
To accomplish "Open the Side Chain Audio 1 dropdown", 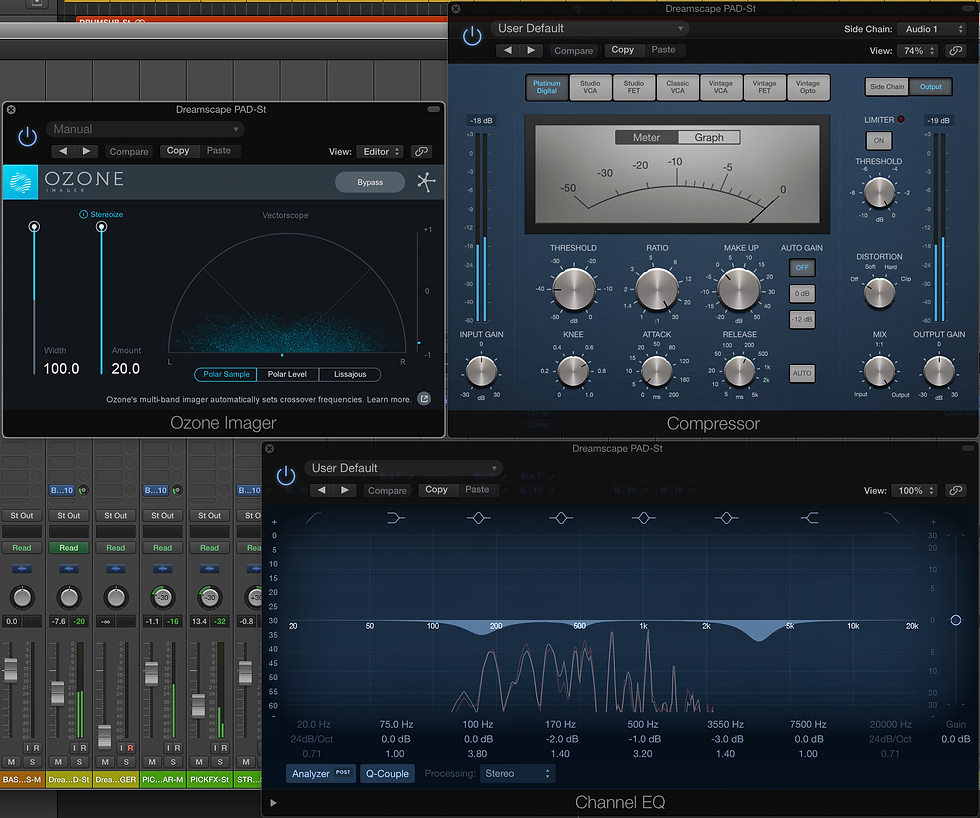I will click(932, 29).
